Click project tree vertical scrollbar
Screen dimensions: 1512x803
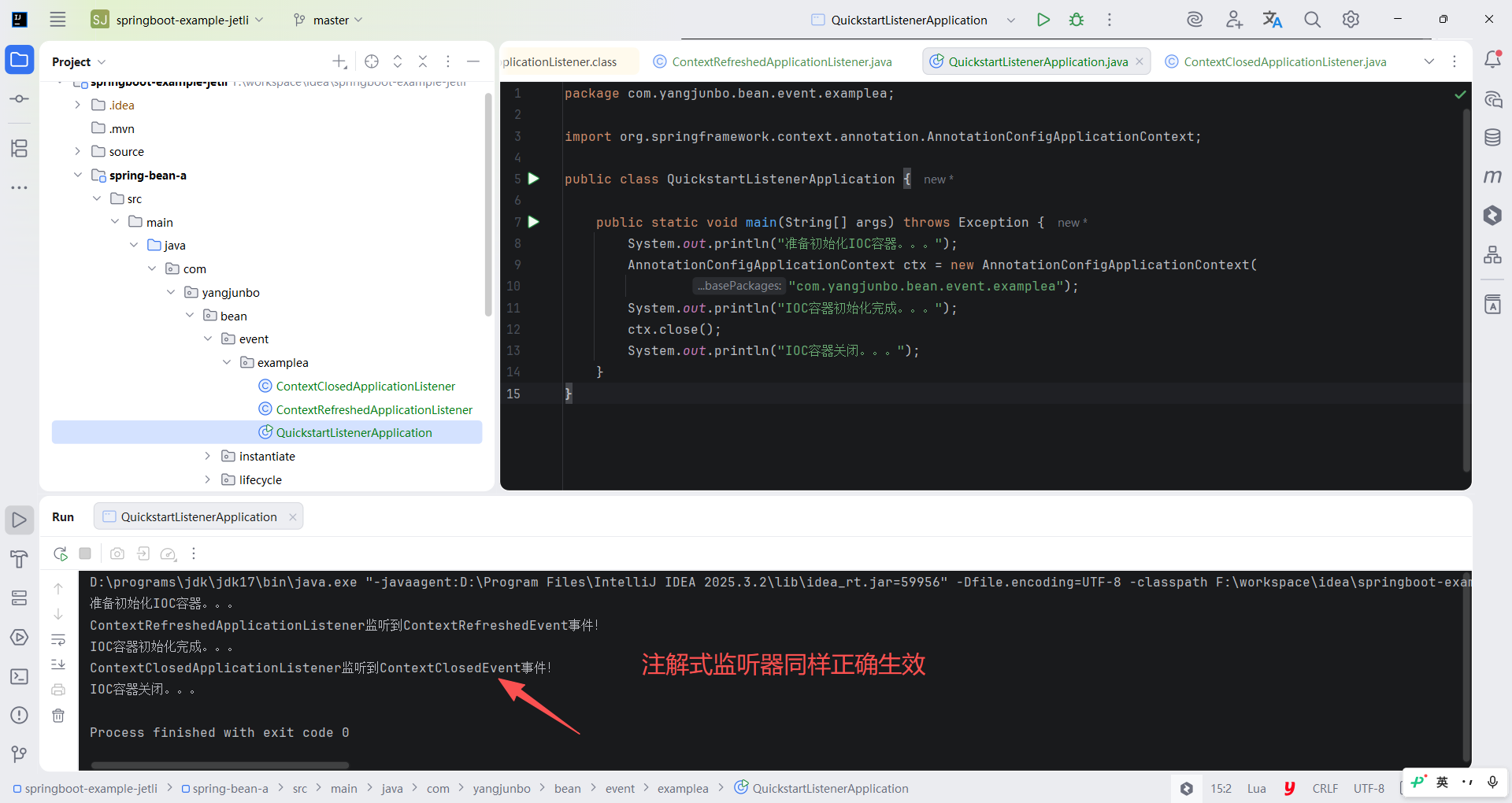tap(488, 205)
